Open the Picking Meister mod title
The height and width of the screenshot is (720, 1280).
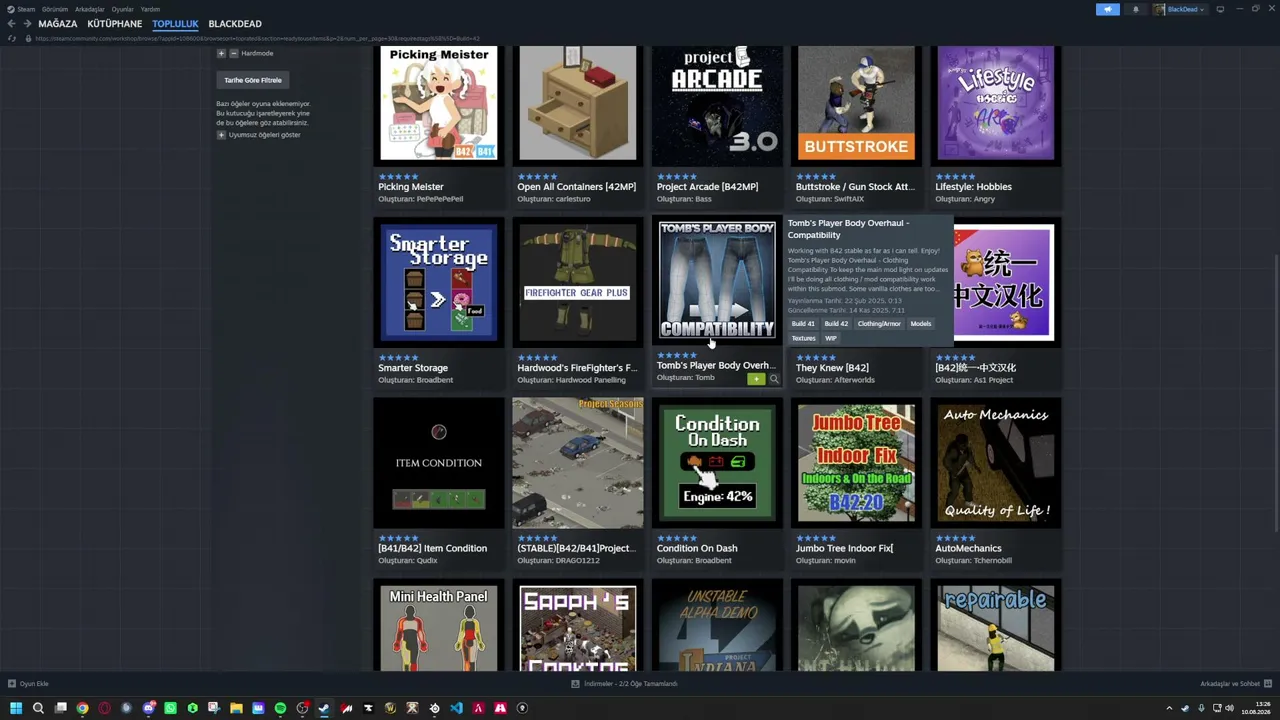411,187
